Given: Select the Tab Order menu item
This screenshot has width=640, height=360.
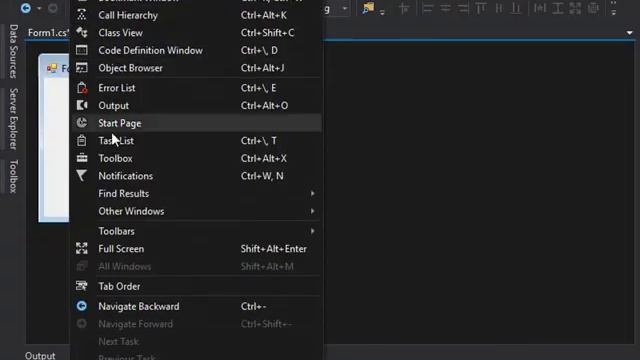Looking at the screenshot, I should click(196, 286).
